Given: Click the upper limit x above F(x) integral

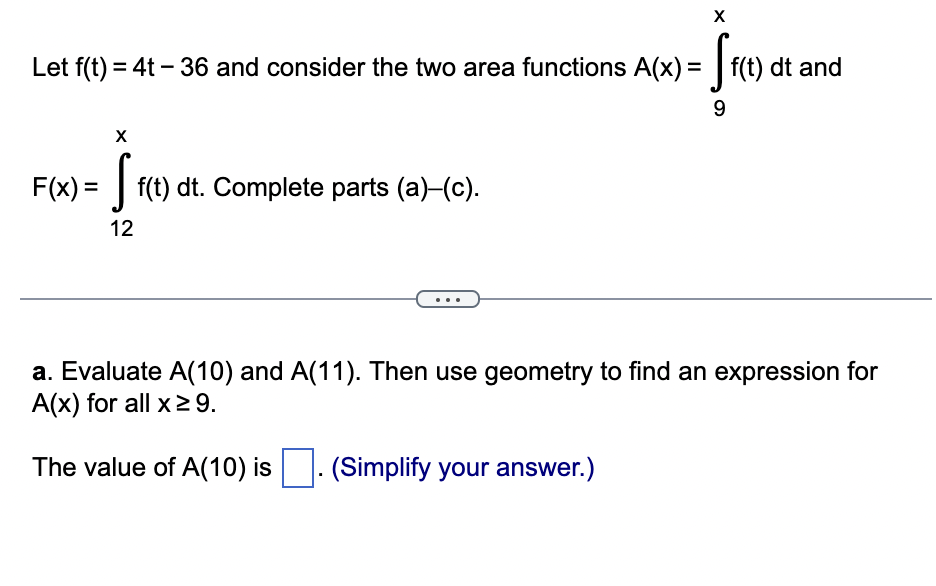Looking at the screenshot, I should click(120, 136).
